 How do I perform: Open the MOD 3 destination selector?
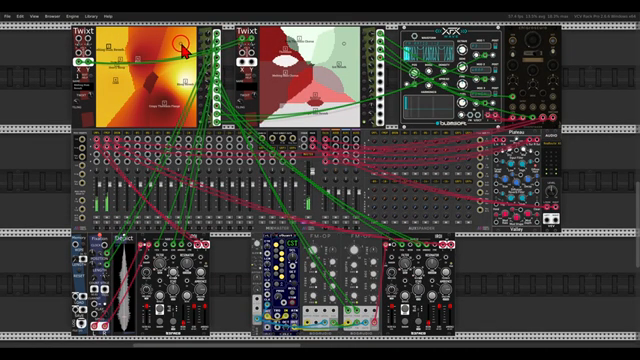(480, 94)
